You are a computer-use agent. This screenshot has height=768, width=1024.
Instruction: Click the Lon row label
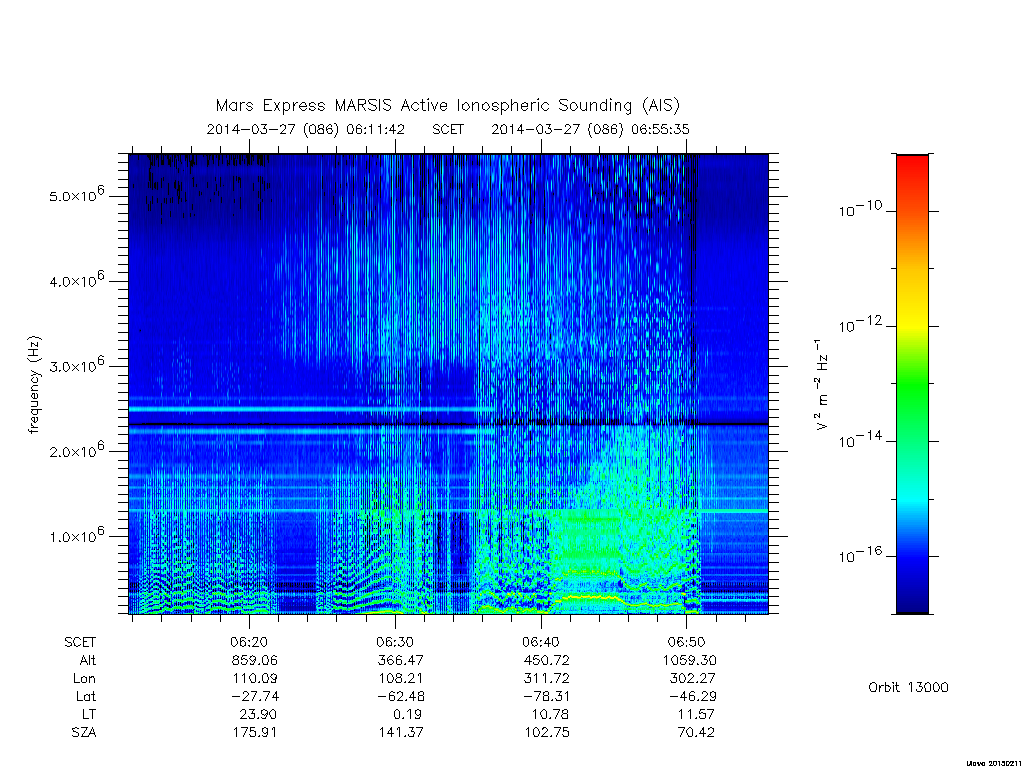click(x=84, y=679)
